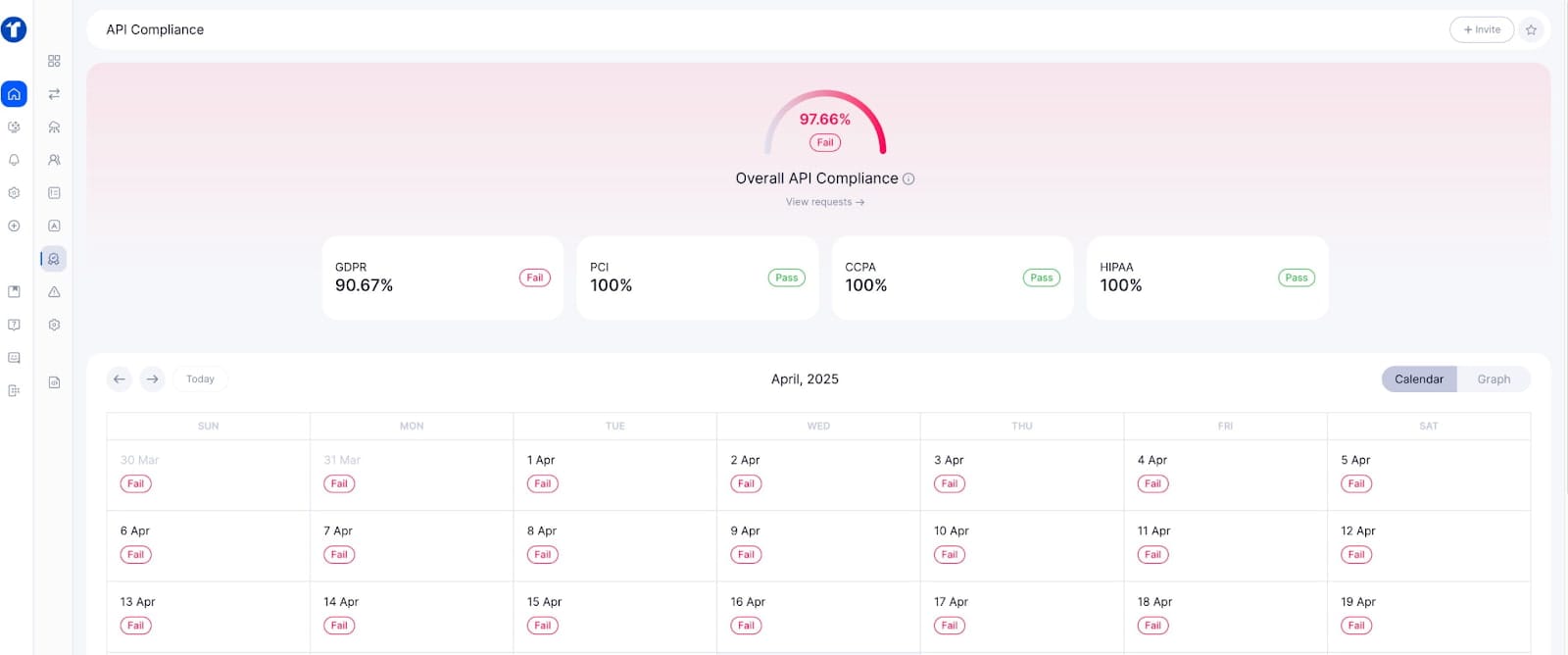The height and width of the screenshot is (655, 1568).
Task: Select the 12 Apr calendar cell
Action: pos(1428,546)
